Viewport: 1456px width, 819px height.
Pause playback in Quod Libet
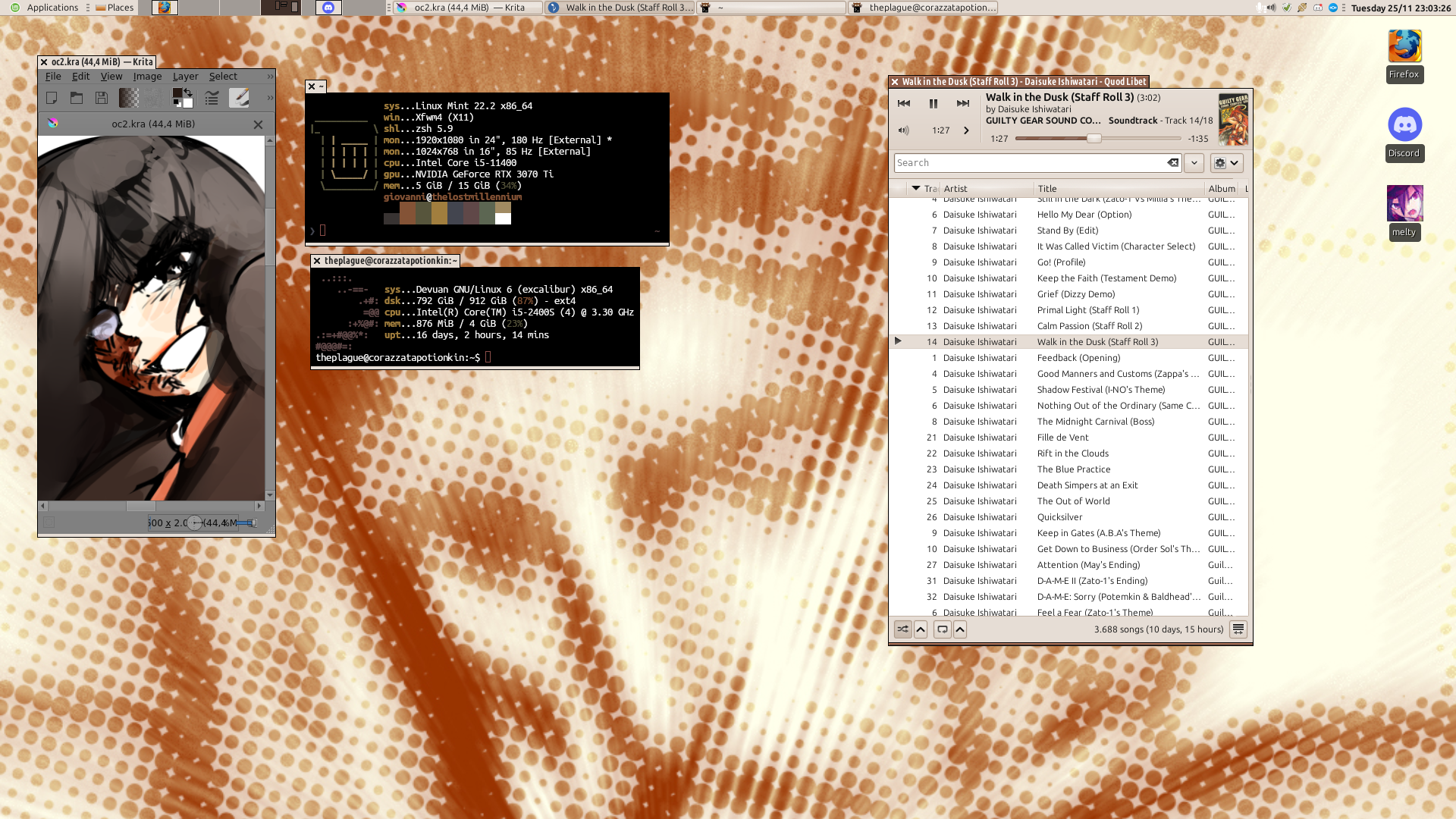coord(934,104)
